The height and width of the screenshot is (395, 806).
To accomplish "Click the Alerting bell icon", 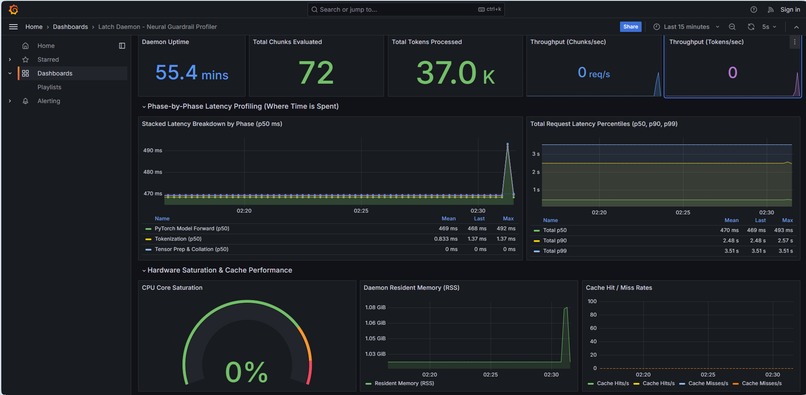I will tap(25, 101).
